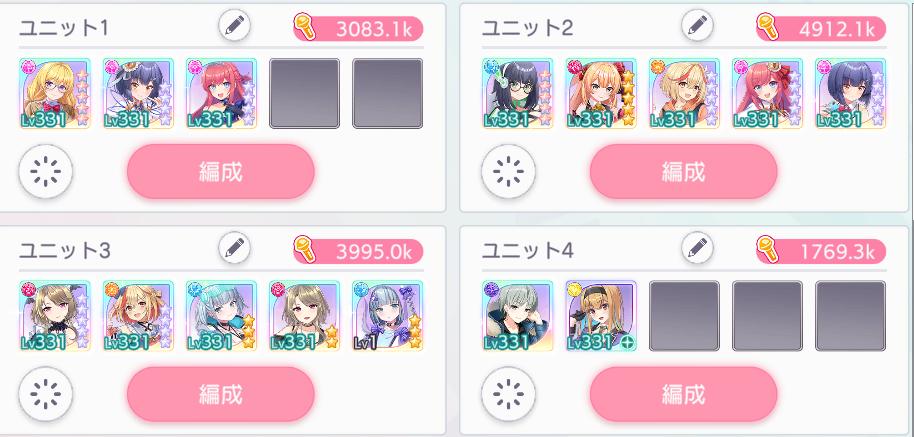Edit the ユニット1 name with the pencil icon

234,25
